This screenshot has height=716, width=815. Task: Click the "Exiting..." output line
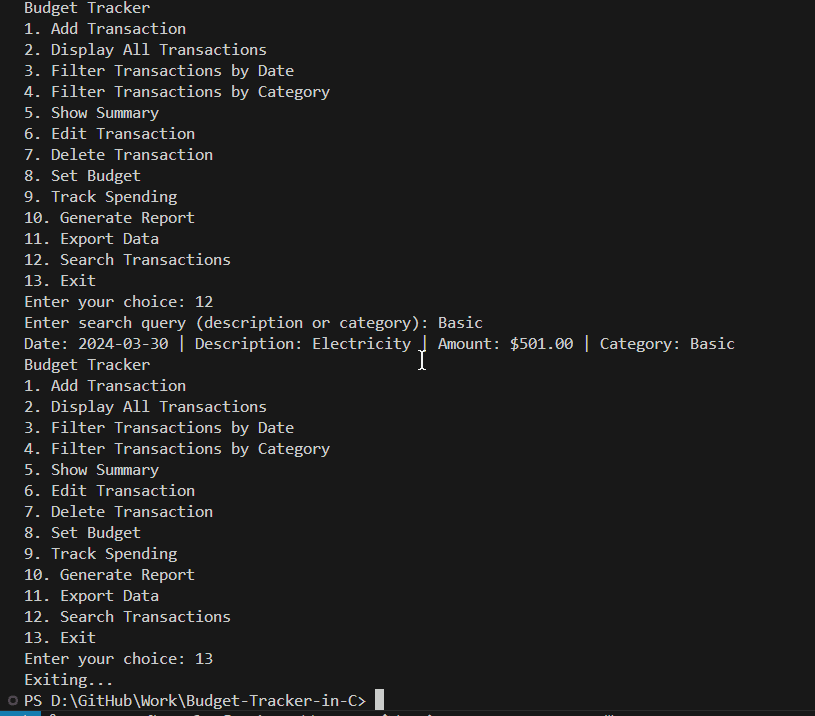pyautogui.click(x=68, y=680)
